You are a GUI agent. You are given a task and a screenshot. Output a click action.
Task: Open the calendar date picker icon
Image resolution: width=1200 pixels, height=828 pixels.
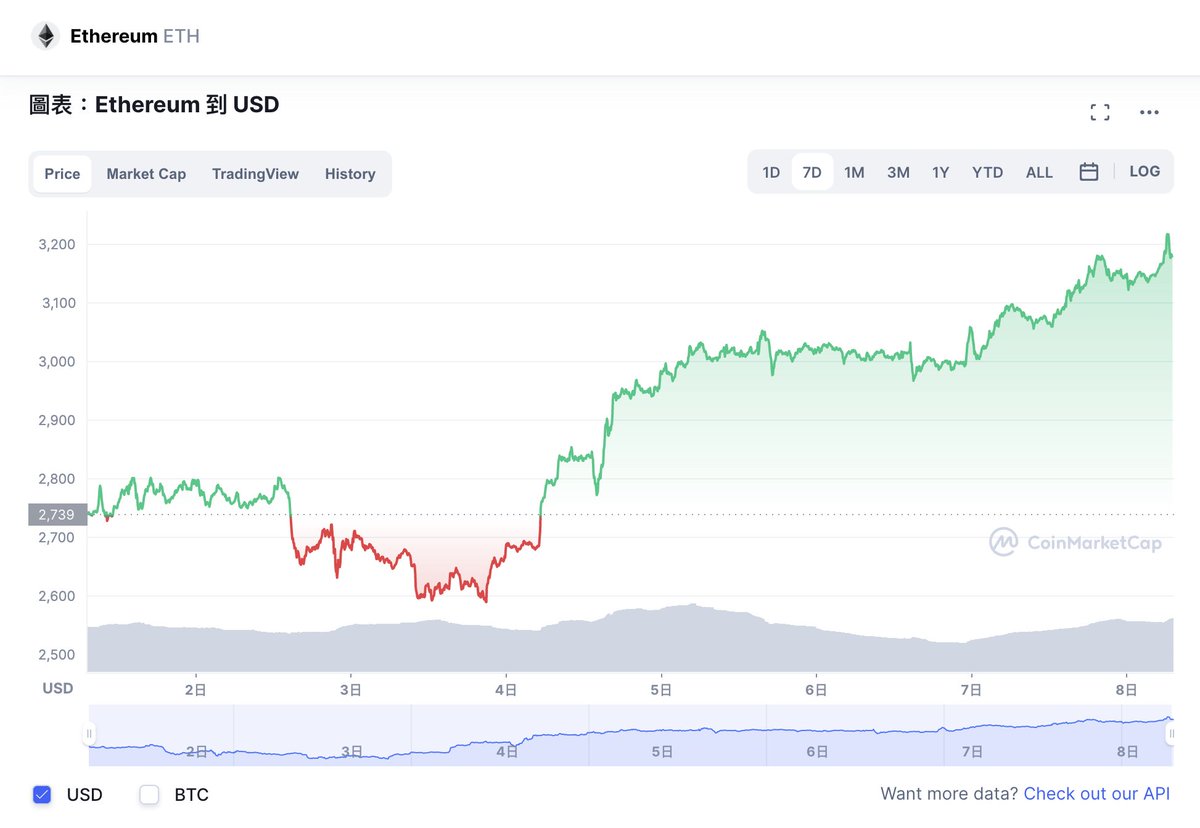click(x=1089, y=171)
